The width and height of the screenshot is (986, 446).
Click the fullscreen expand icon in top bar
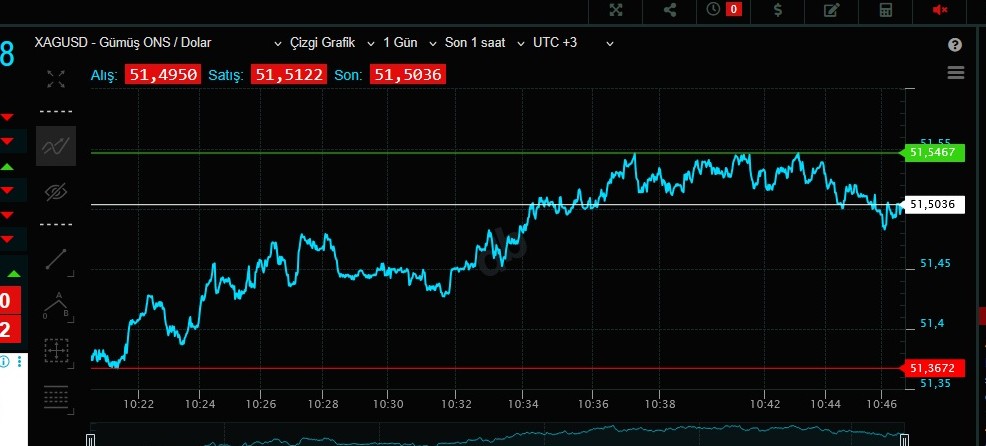pyautogui.click(x=616, y=10)
